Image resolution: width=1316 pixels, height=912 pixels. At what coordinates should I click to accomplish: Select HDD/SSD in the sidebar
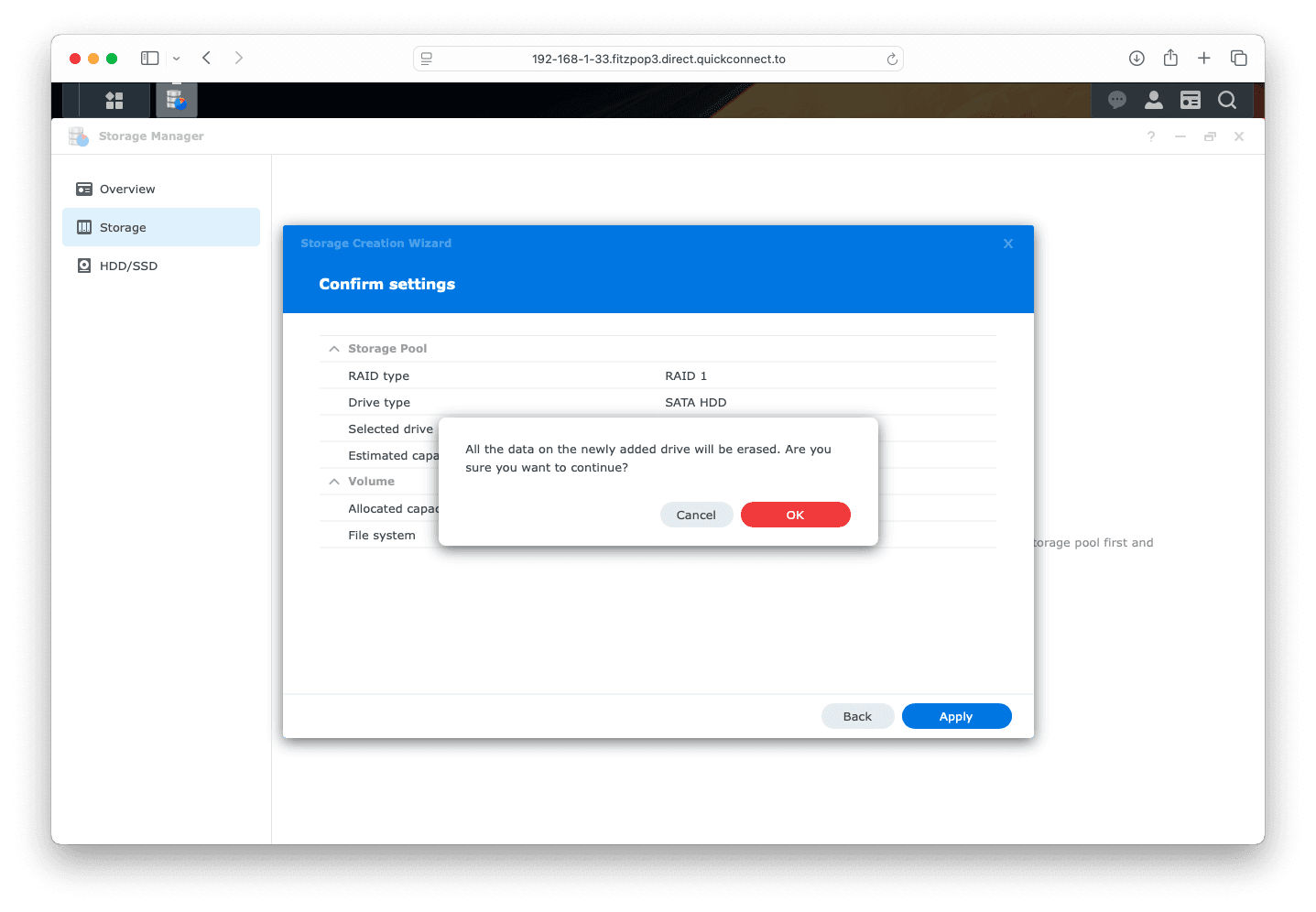(128, 266)
